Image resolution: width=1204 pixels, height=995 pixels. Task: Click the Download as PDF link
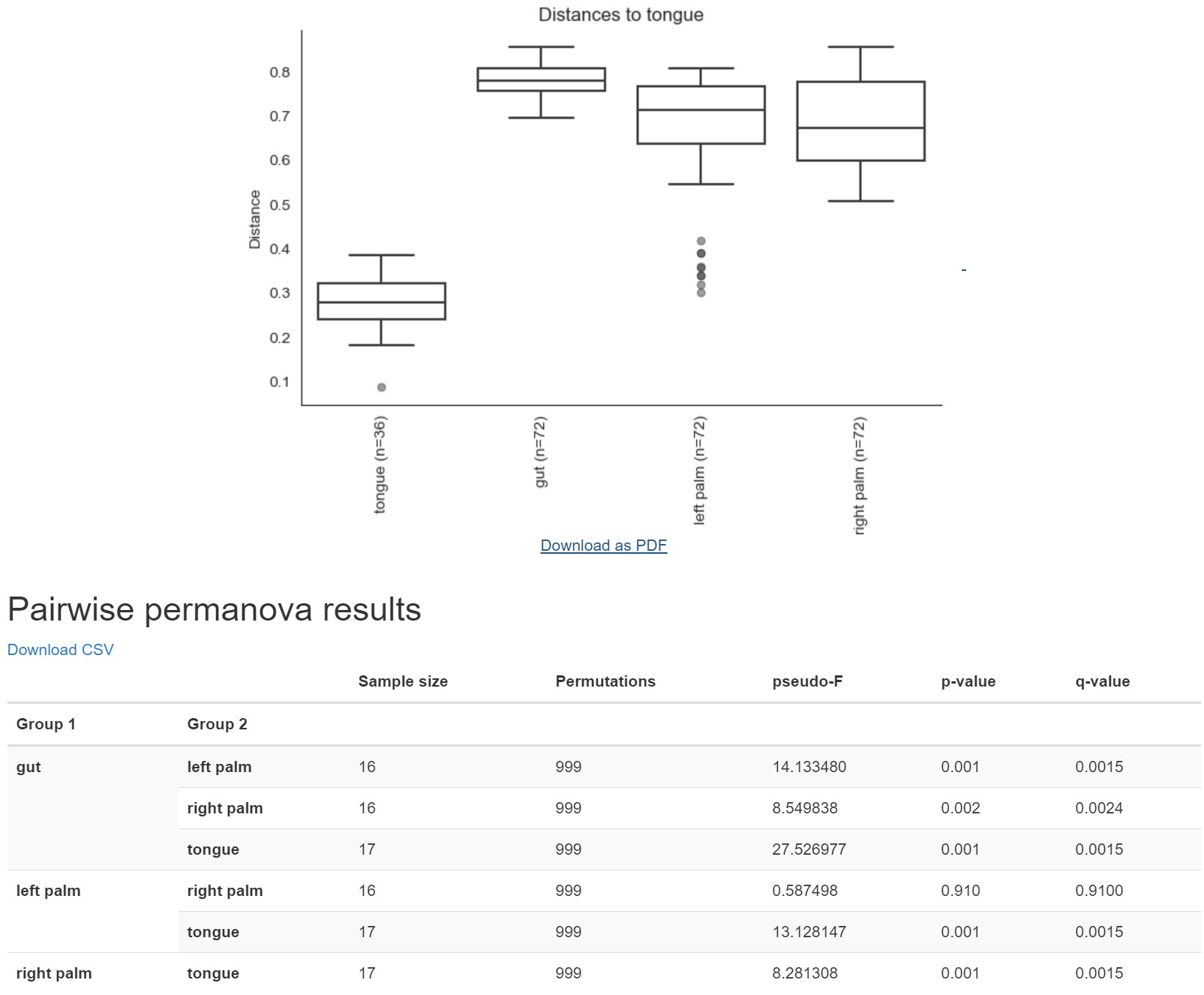pos(603,546)
